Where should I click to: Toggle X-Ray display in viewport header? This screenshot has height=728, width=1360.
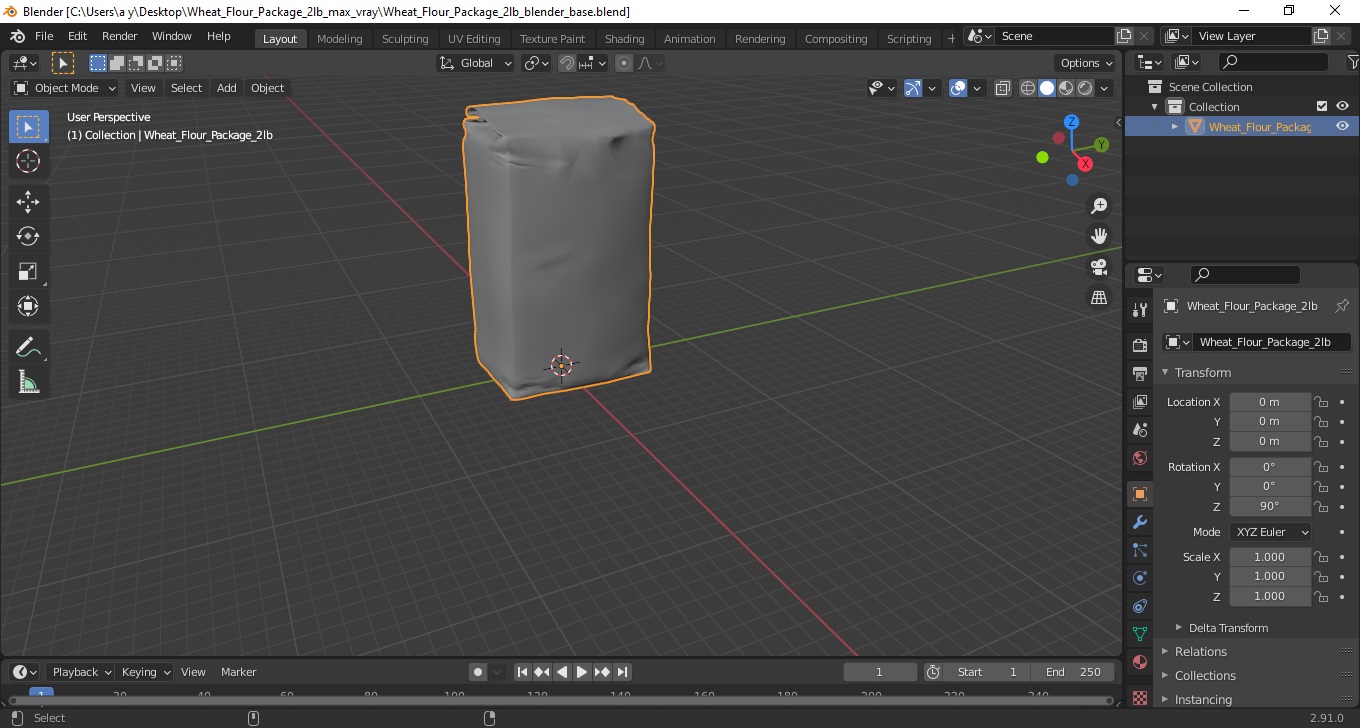pyautogui.click(x=1003, y=88)
